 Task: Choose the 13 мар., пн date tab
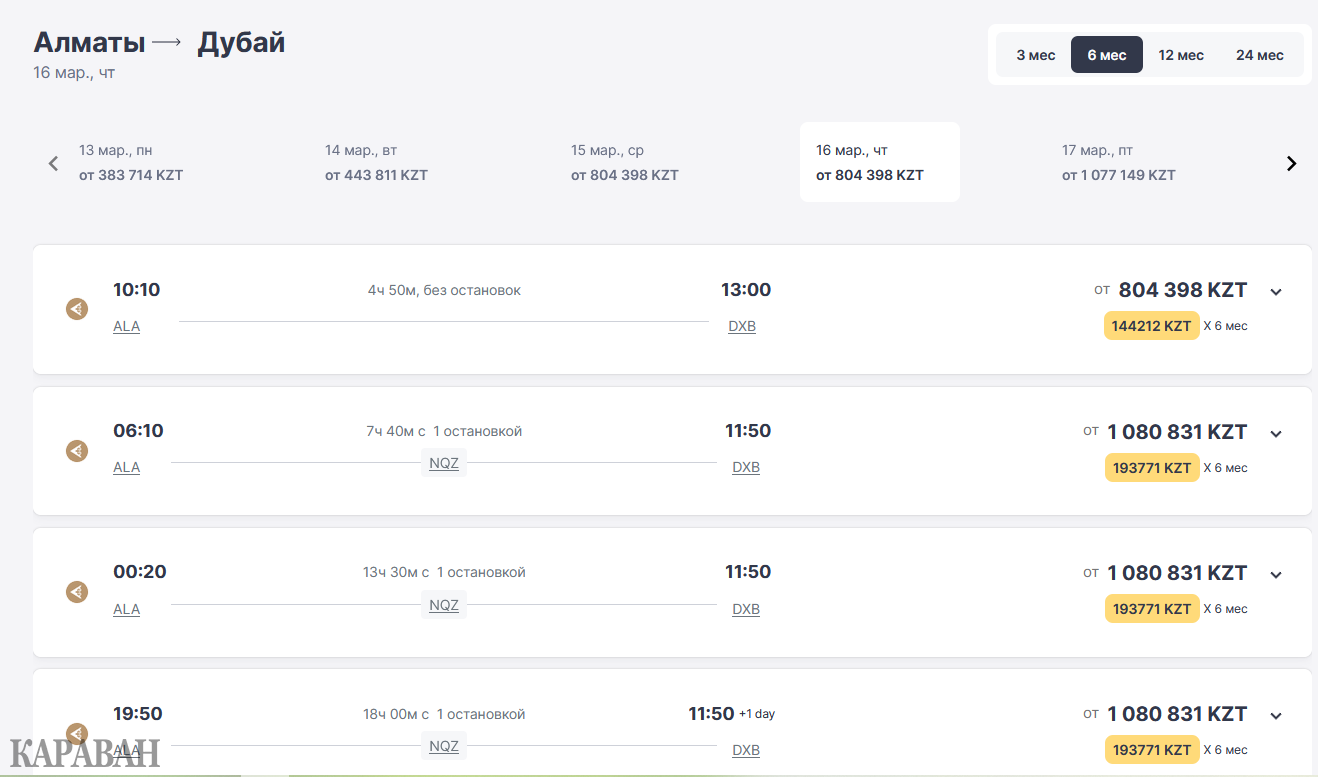tap(131, 162)
